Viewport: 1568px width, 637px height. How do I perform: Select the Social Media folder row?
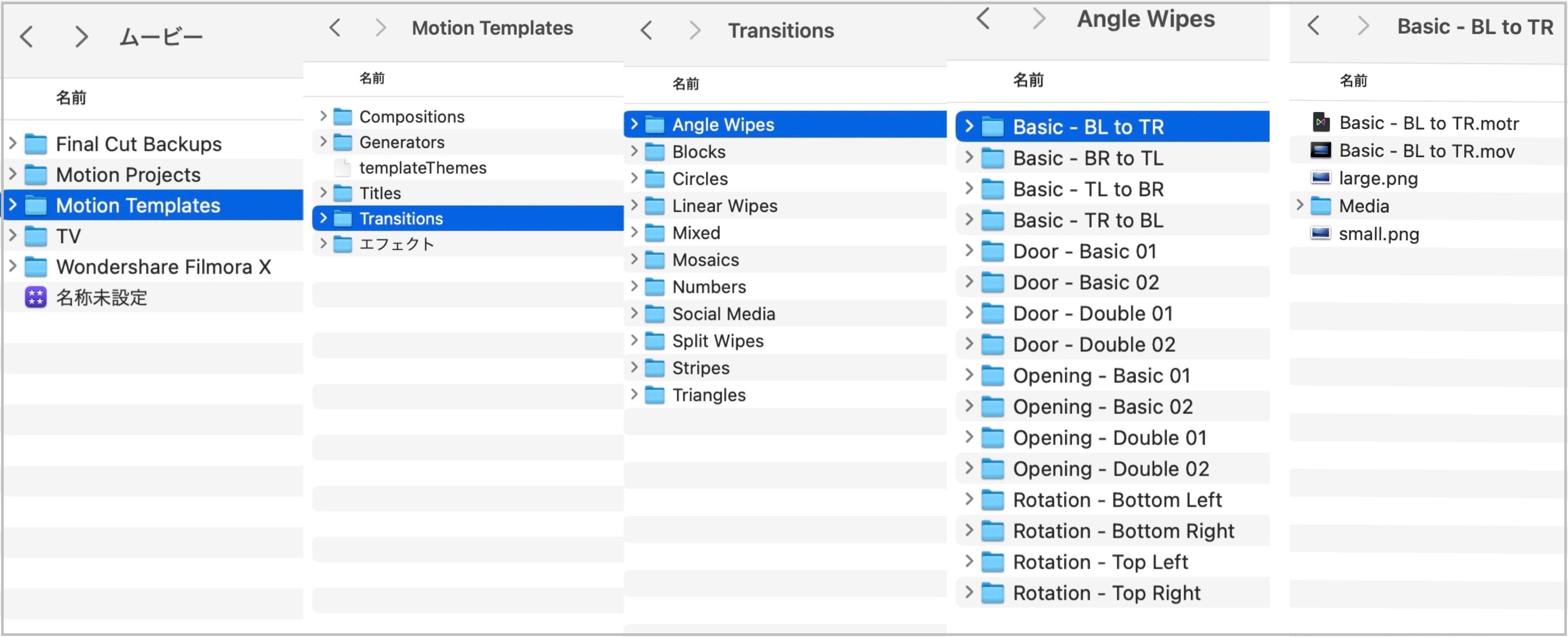(723, 315)
